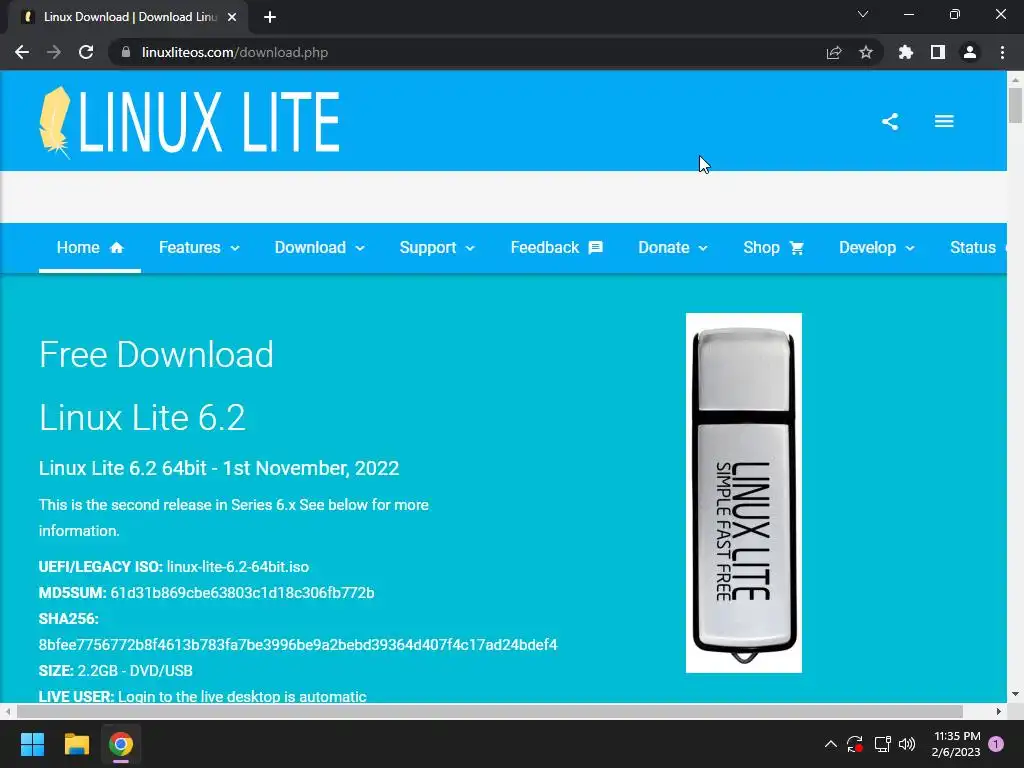Close the Linux Download tab

232,17
